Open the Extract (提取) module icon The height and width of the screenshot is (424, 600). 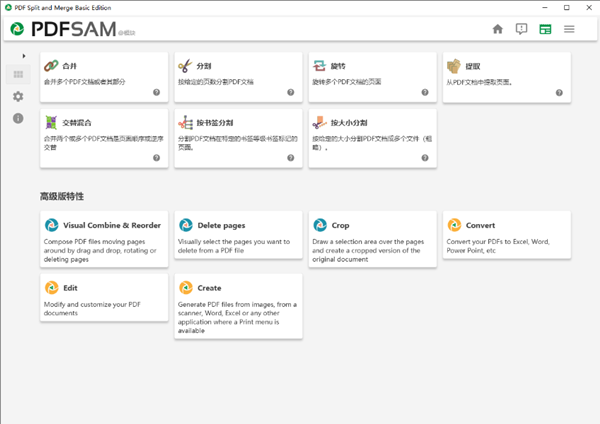[x=454, y=66]
